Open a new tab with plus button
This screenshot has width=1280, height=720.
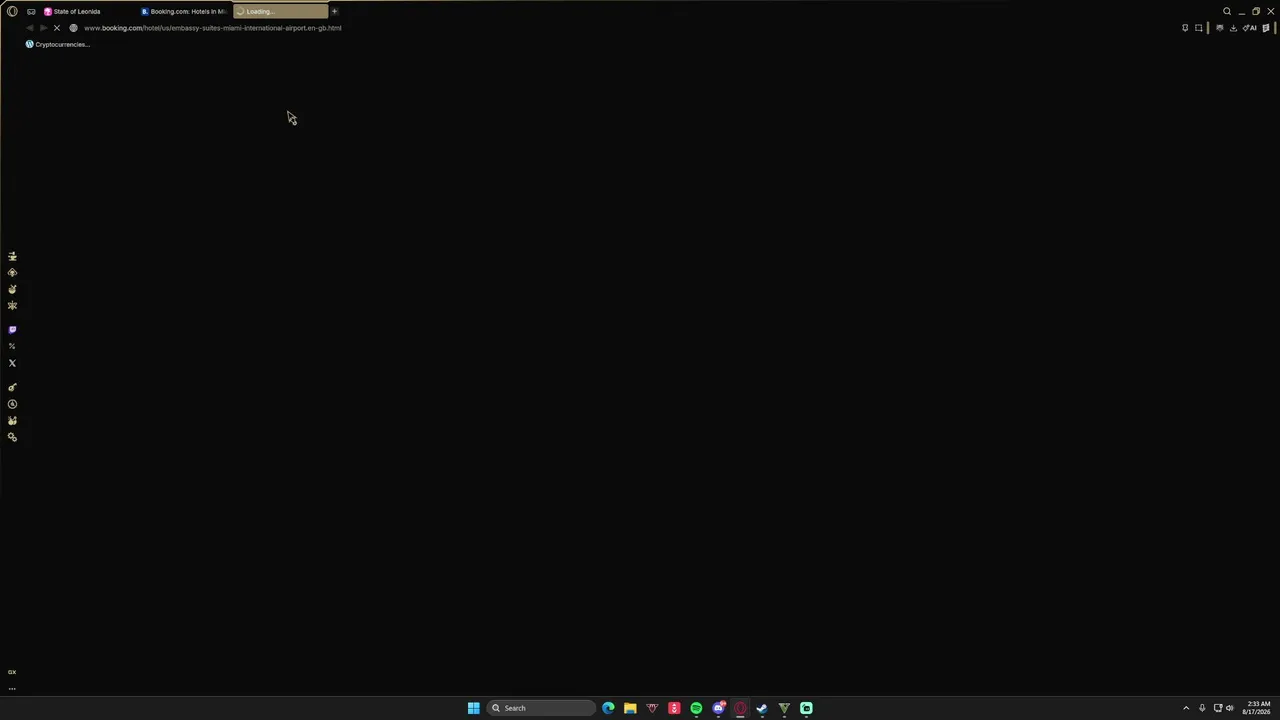pos(335,11)
